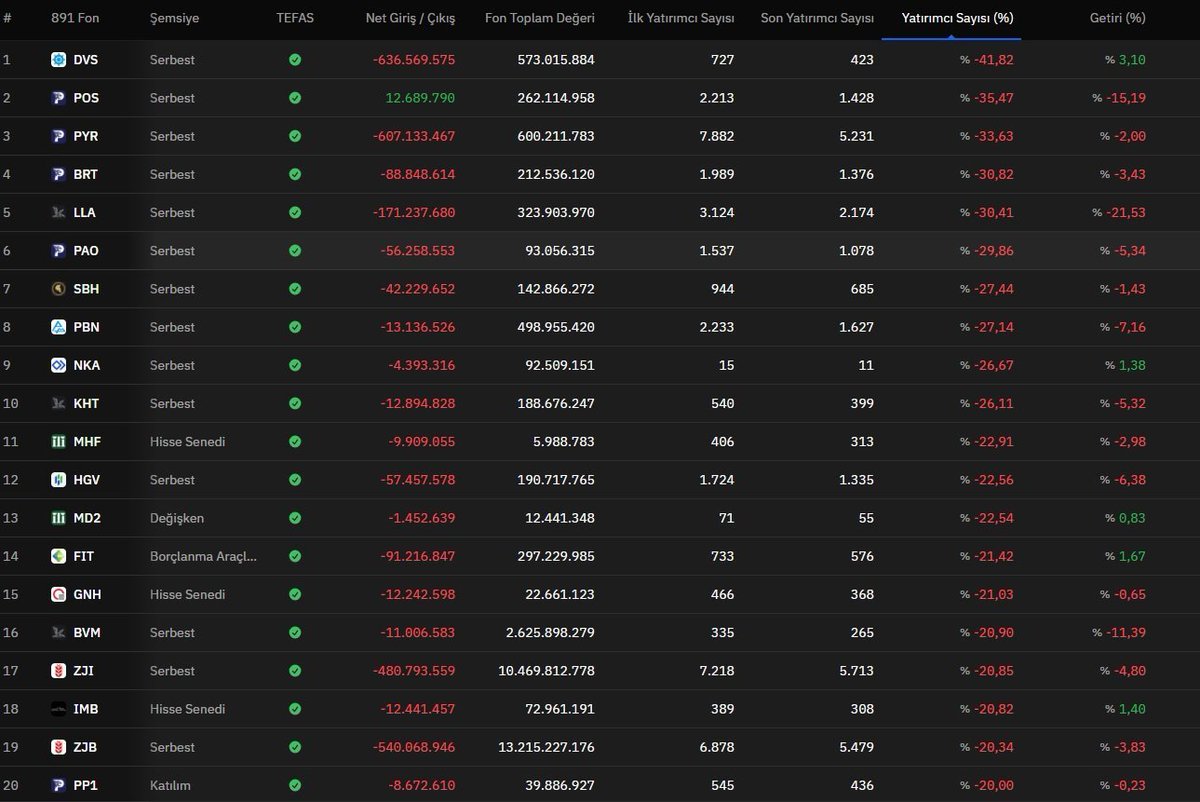Click the IMB fund logo icon

(58, 709)
